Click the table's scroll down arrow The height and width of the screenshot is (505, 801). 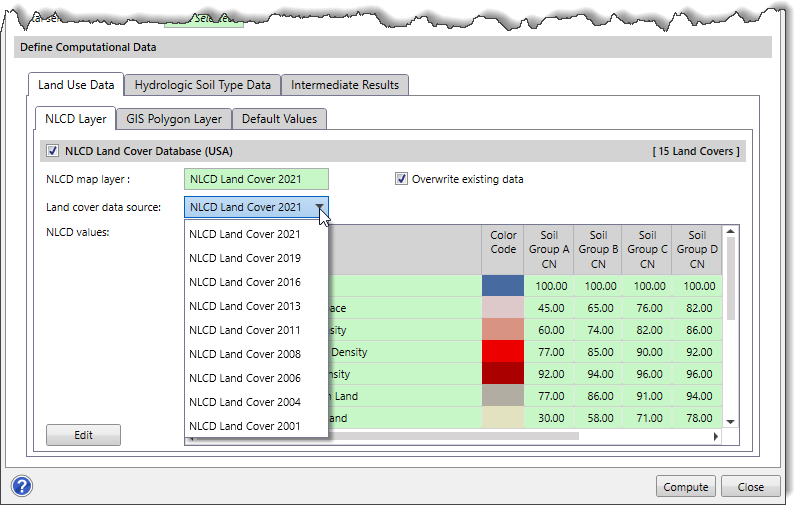[x=731, y=422]
